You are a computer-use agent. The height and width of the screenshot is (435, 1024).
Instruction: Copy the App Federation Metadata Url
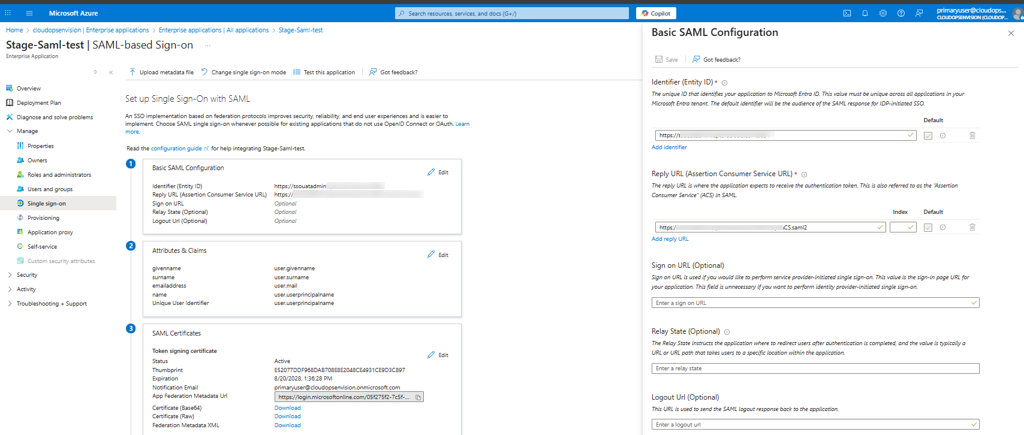[x=419, y=397]
